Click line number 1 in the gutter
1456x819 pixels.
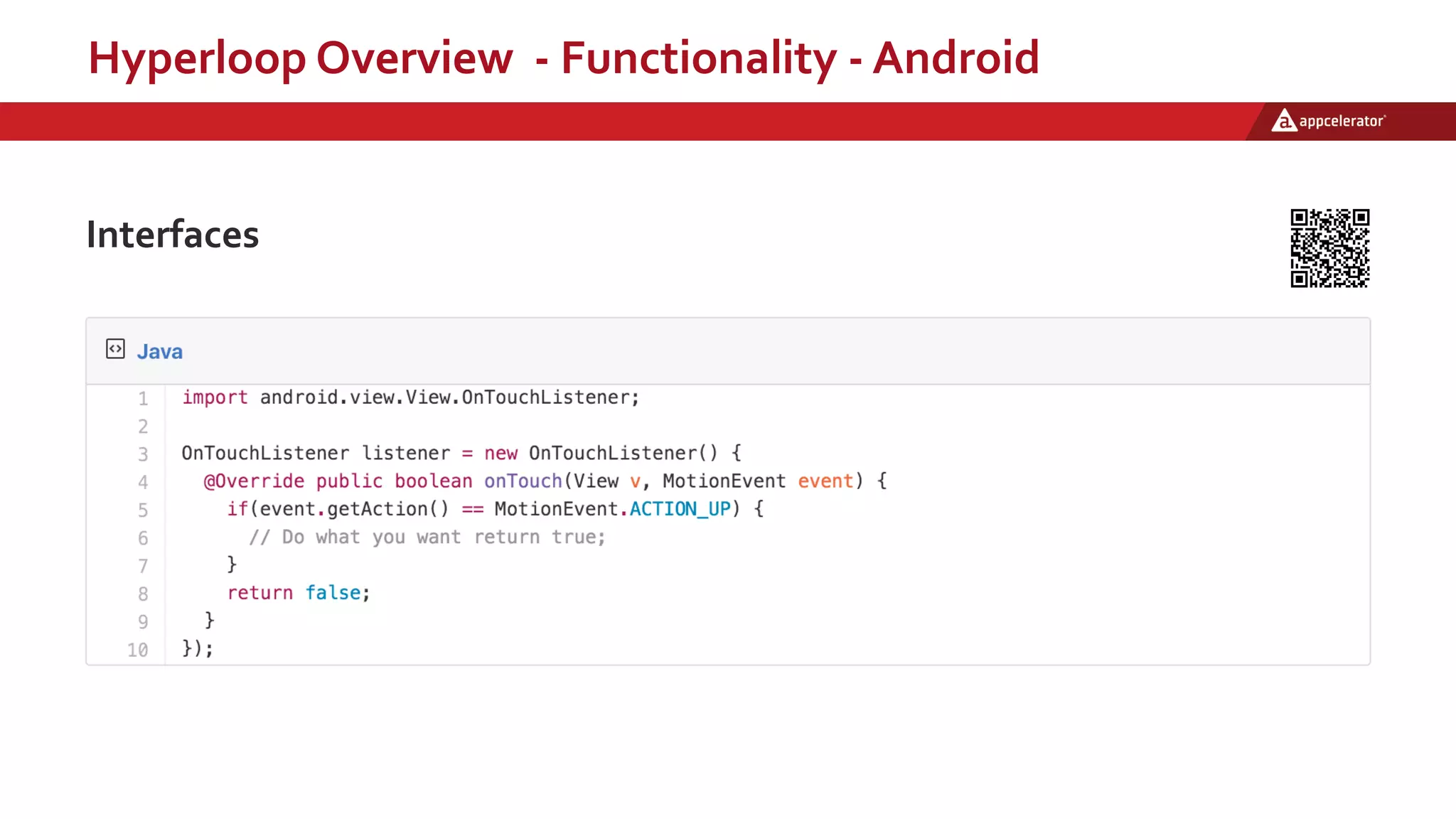(x=143, y=399)
